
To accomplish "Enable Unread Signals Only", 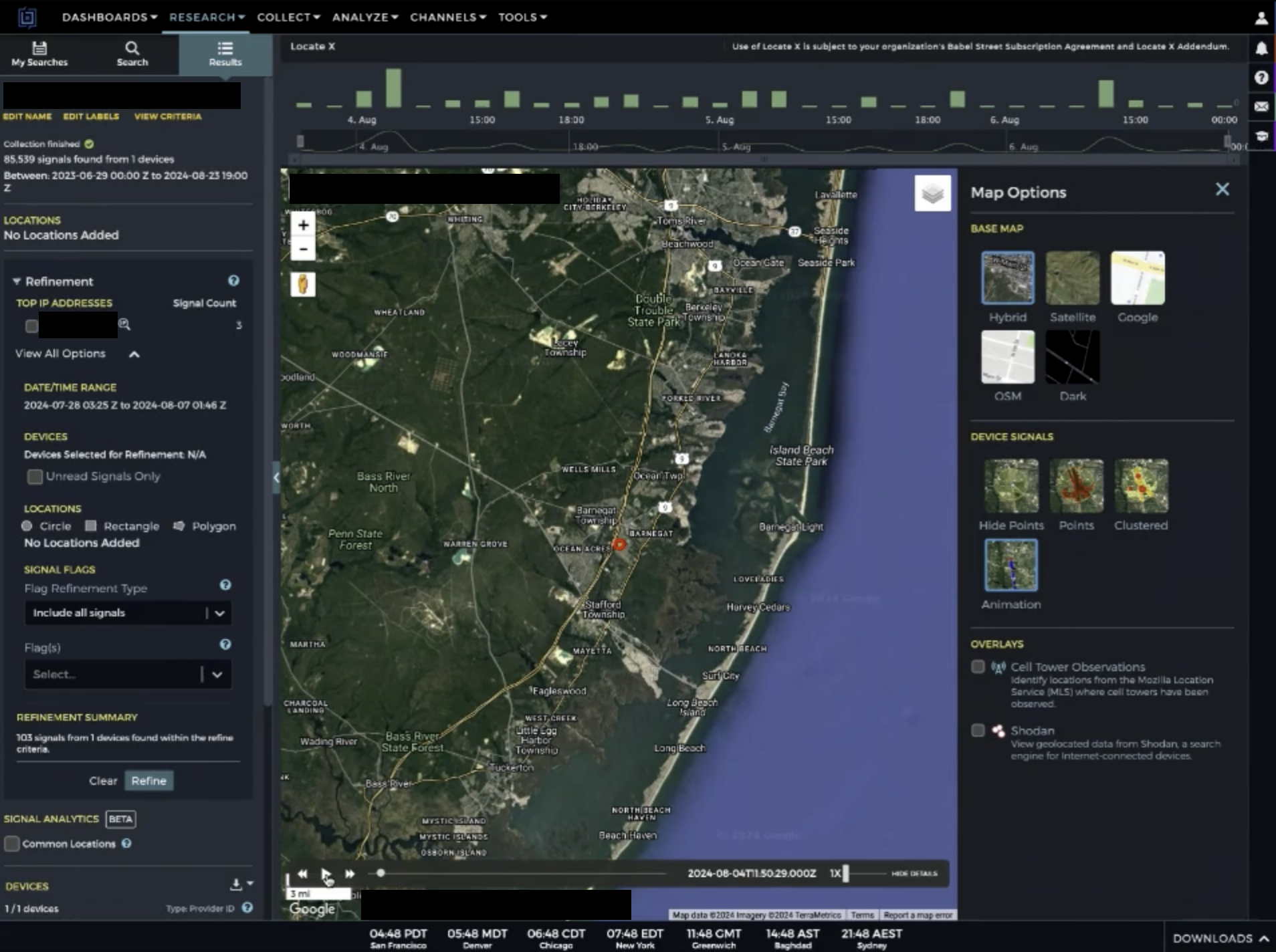I will (x=34, y=477).
